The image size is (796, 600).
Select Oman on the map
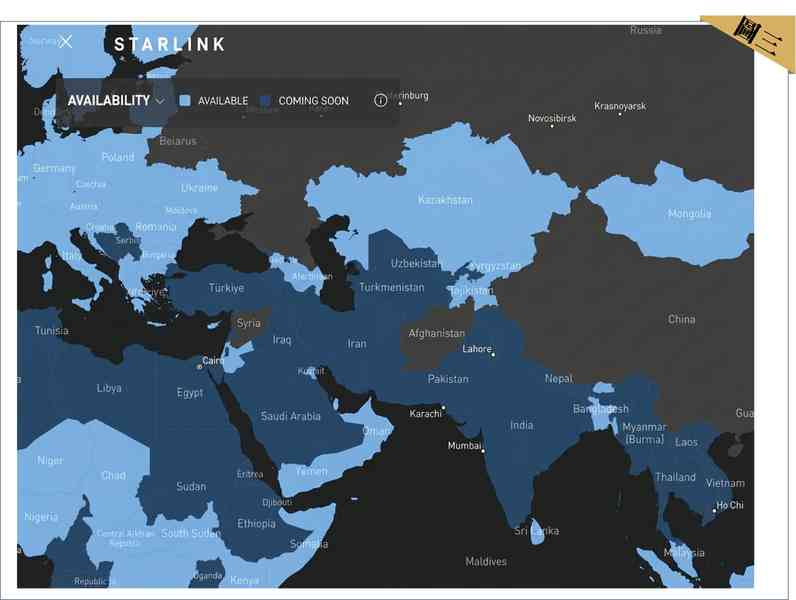pyautogui.click(x=377, y=431)
